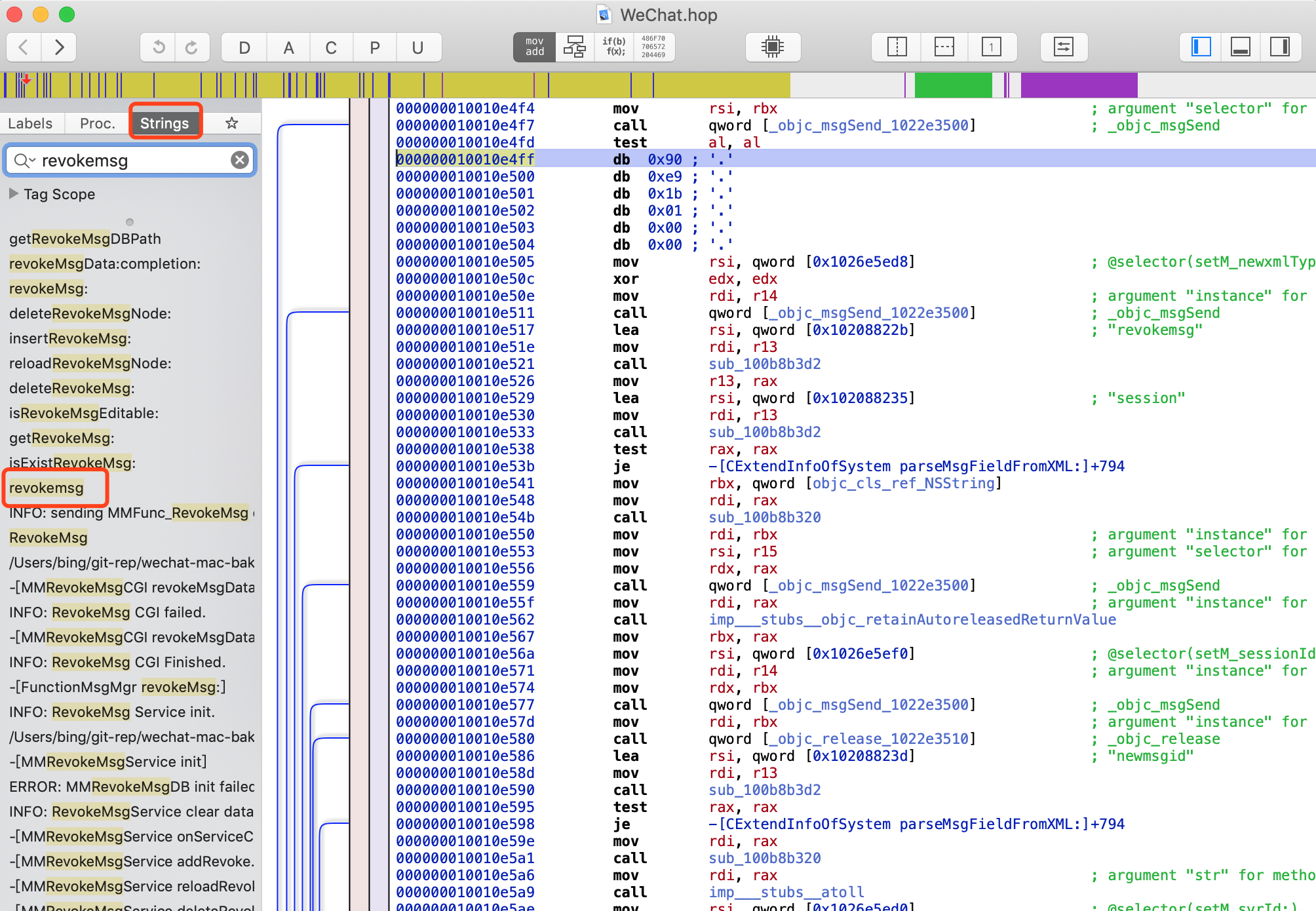Select string getRevokeMsg:
This screenshot has width=1316, height=911.
click(x=62, y=438)
